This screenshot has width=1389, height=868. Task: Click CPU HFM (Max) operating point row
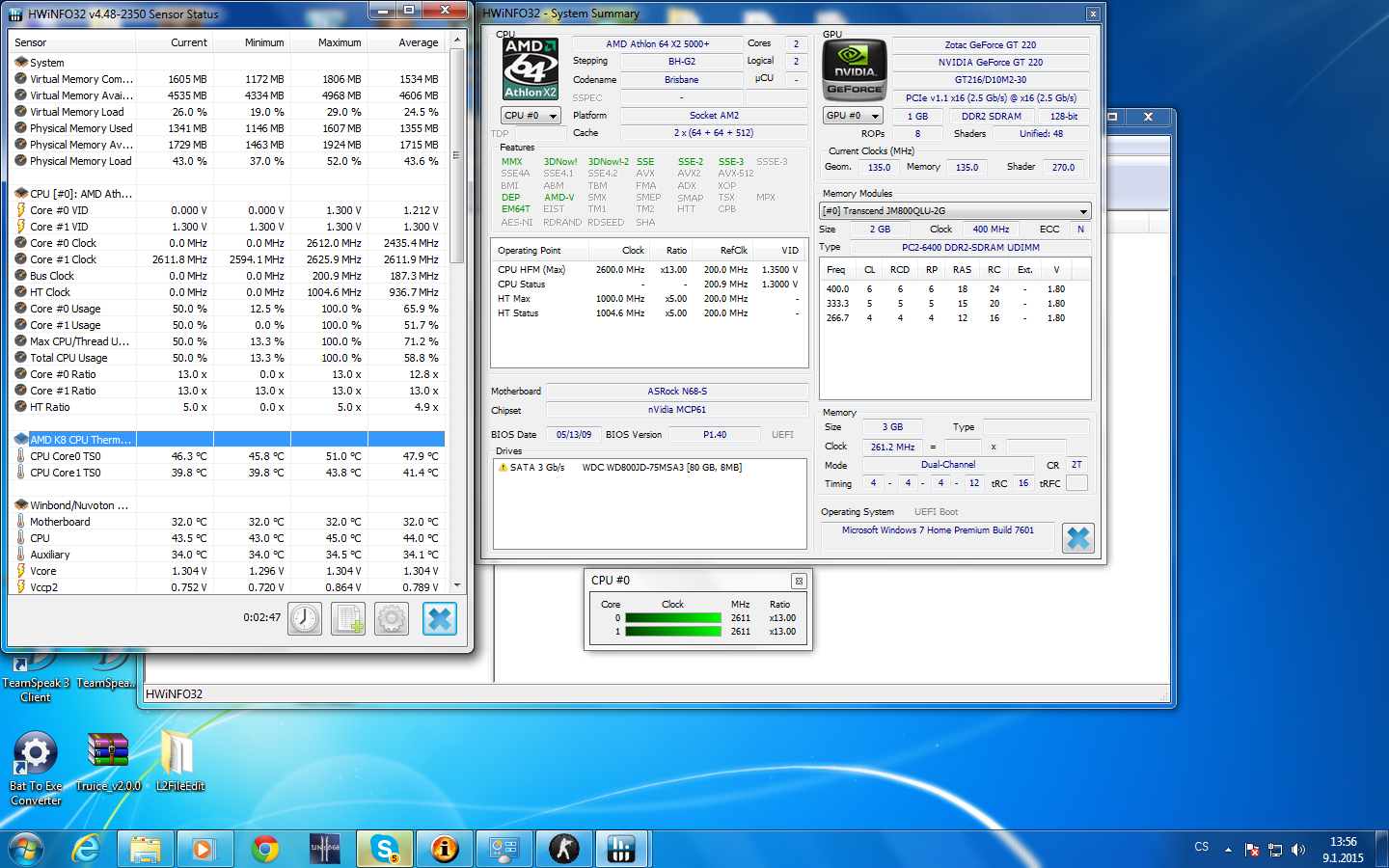click(648, 270)
